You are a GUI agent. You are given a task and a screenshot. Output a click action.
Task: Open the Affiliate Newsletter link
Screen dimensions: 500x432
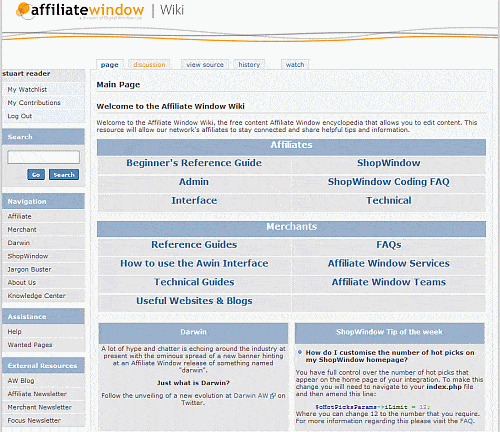point(37,394)
